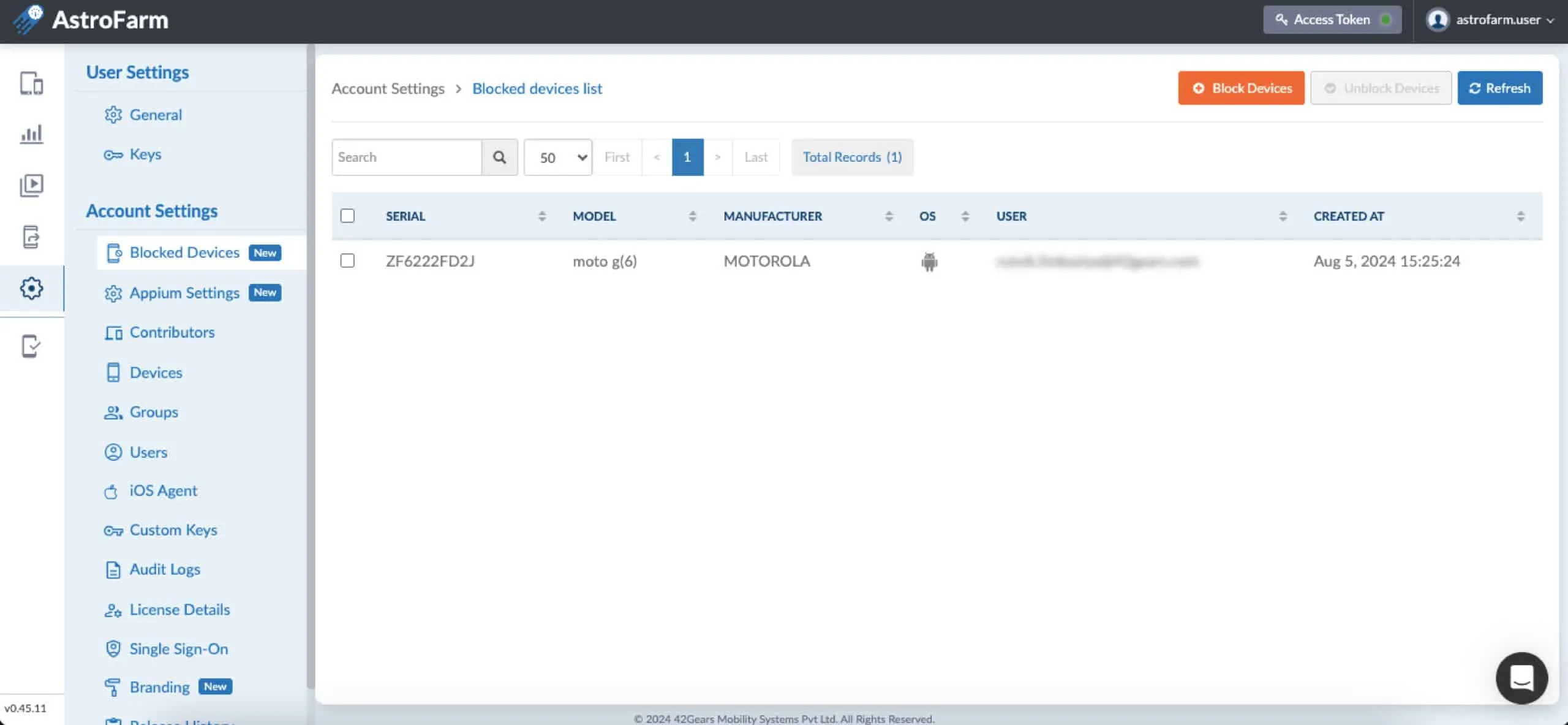Click the green Access Token status dot
Screen dimensions: 1568x725
pyautogui.click(x=1385, y=20)
